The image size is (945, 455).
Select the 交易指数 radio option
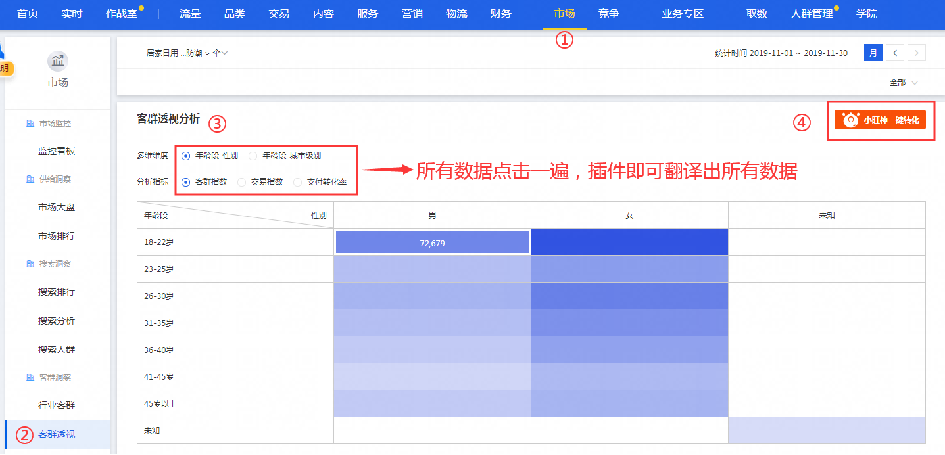(x=243, y=183)
